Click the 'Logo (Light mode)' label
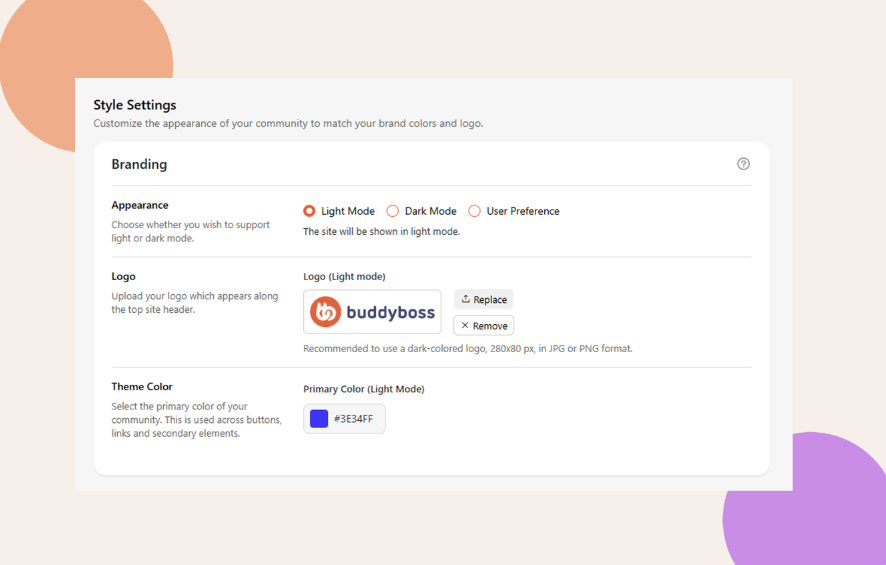886x565 pixels. coord(344,276)
